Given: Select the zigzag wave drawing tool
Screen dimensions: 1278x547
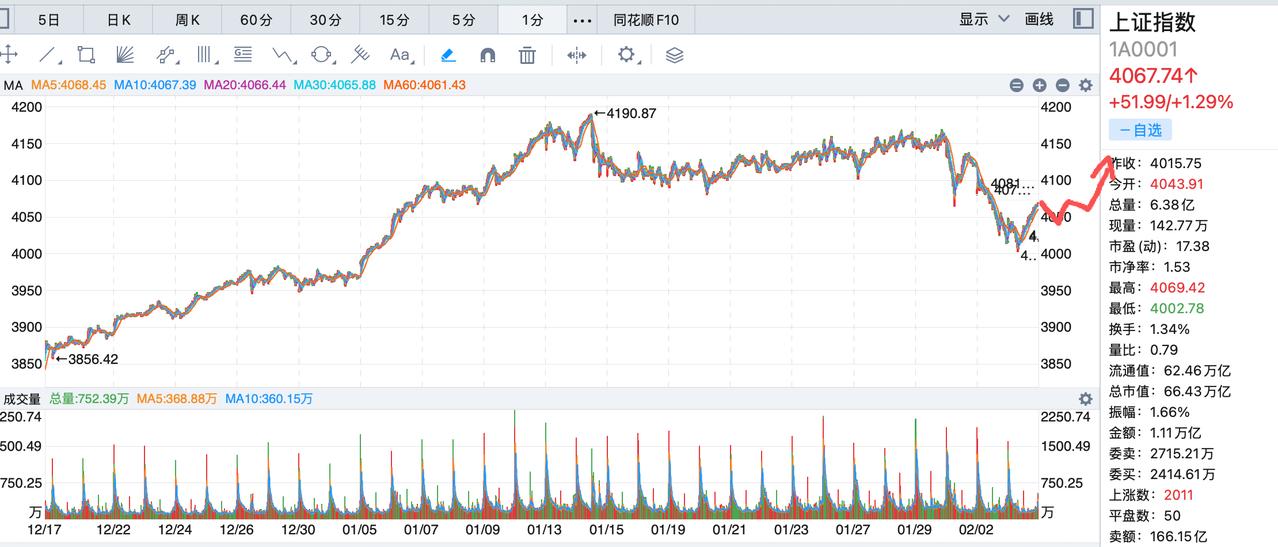Looking at the screenshot, I should point(283,55).
